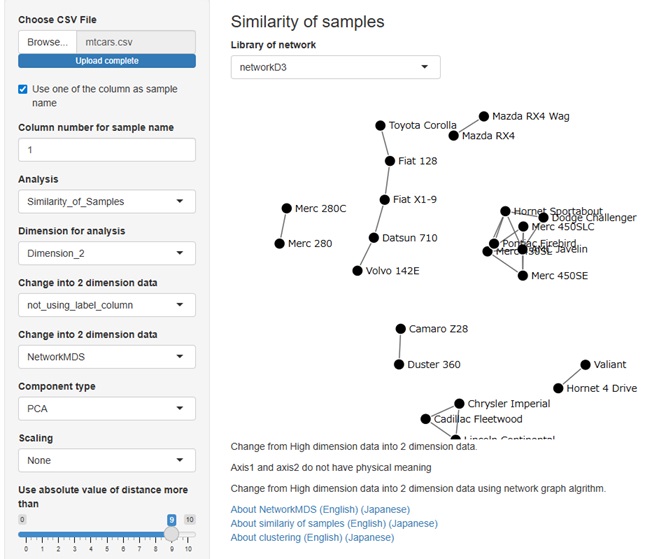This screenshot has width=652, height=559.
Task: Open the Library of network dropdown
Action: coord(335,67)
